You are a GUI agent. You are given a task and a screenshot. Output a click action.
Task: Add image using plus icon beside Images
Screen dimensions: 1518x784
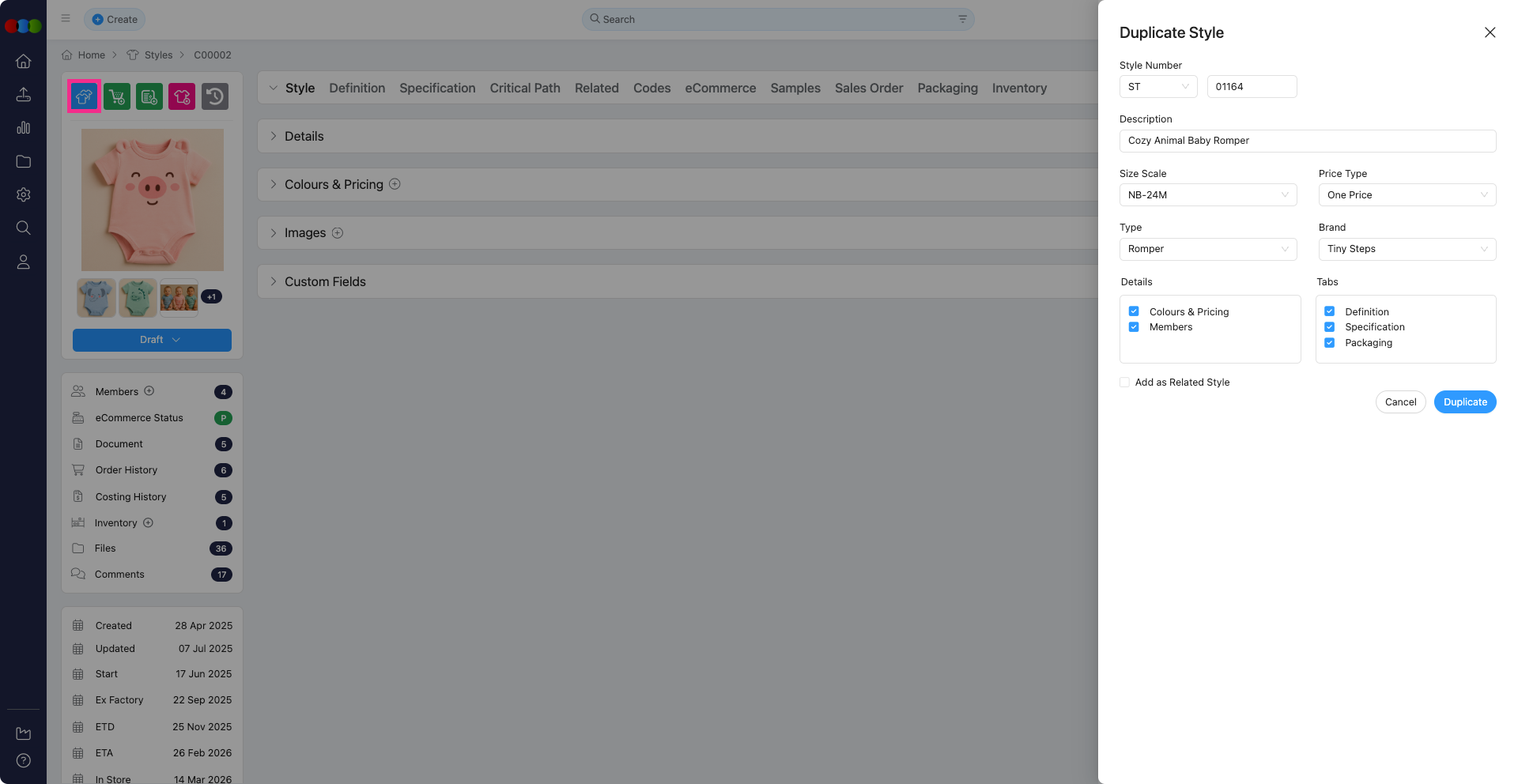(x=338, y=233)
